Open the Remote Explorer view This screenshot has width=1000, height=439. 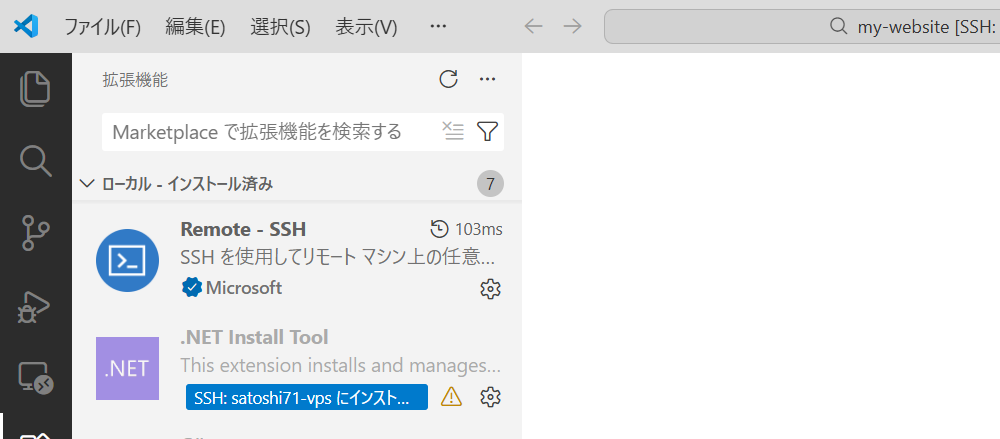point(36,377)
